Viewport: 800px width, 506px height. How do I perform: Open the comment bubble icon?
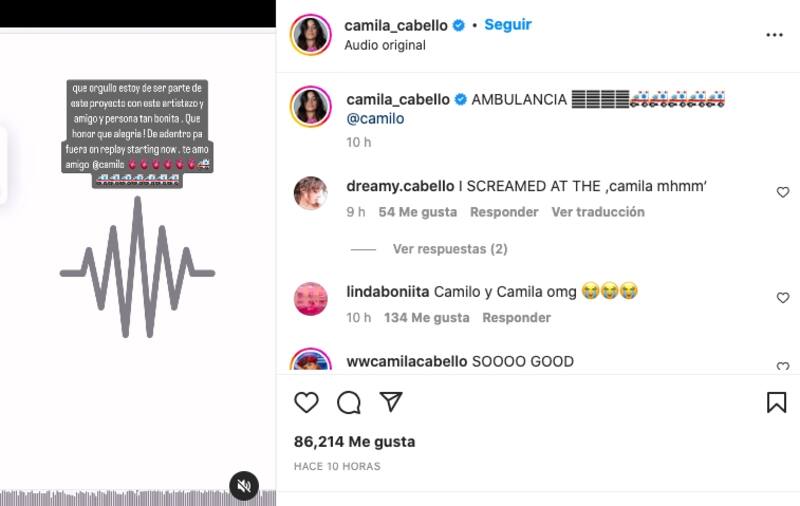[x=349, y=402]
